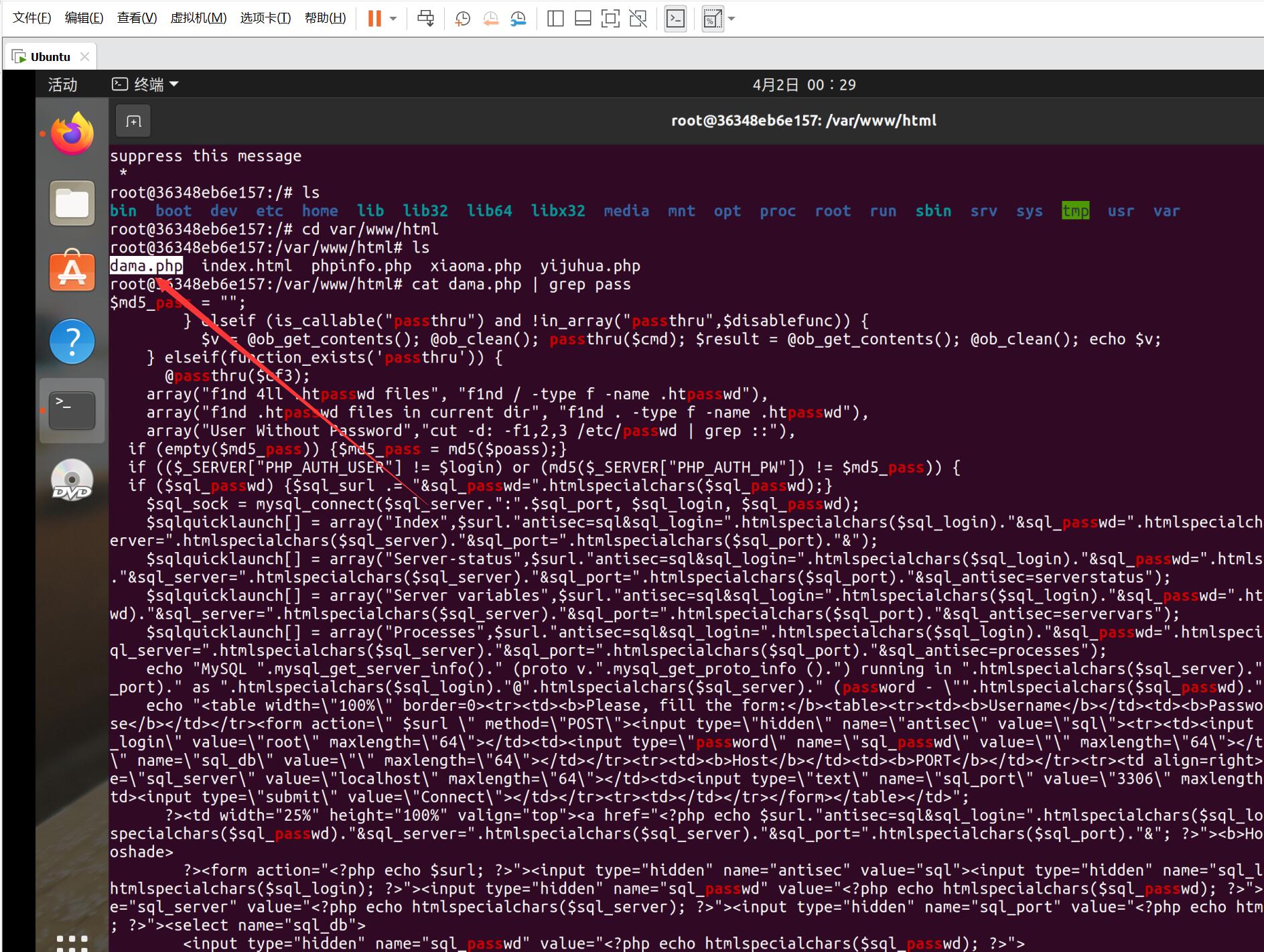Click the 'sbin' directory in the listing
Viewport: 1264px width, 952px height.
tap(933, 211)
